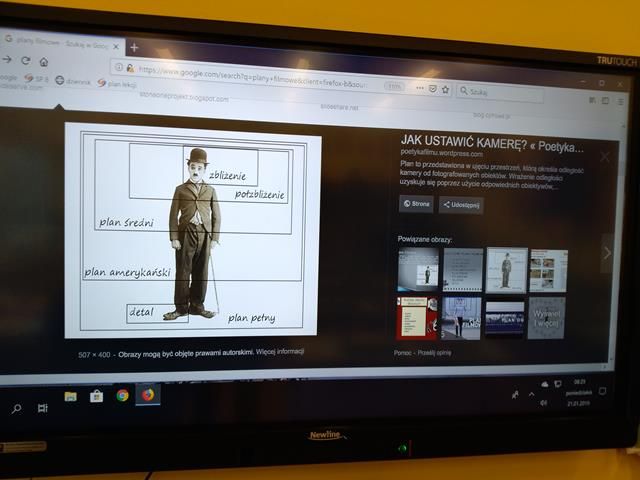Open the poetykafilmu.wordpress.com source link

pos(441,153)
